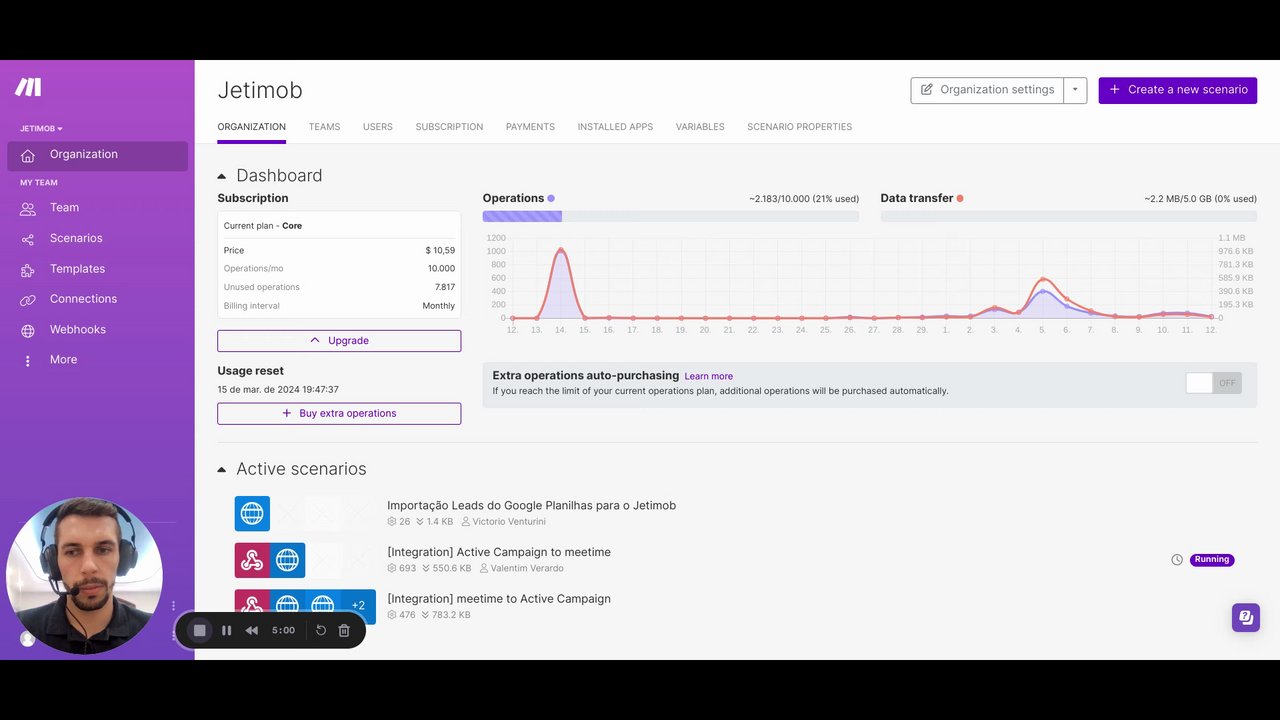This screenshot has width=1280, height=720.
Task: Click Valentim Verardo author name
Action: [x=527, y=568]
